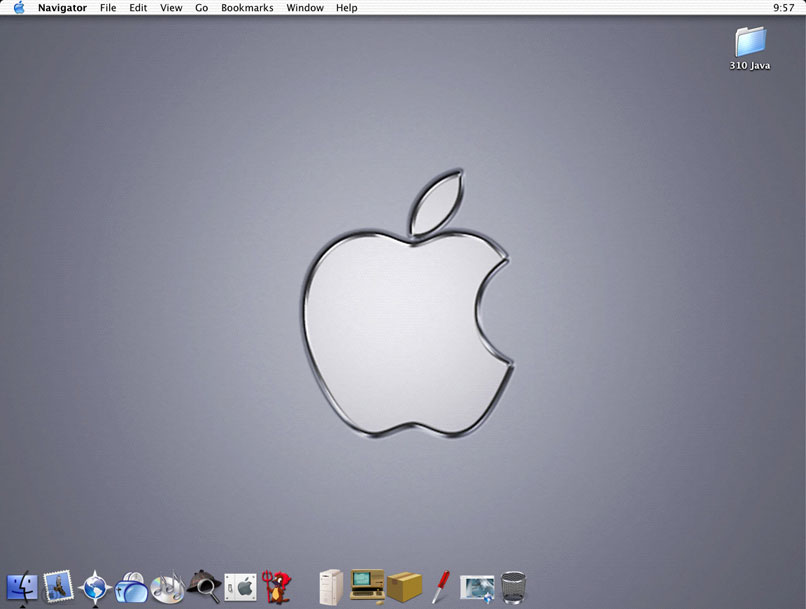Open the View menu
Screen dimensions: 806x609
[x=171, y=8]
